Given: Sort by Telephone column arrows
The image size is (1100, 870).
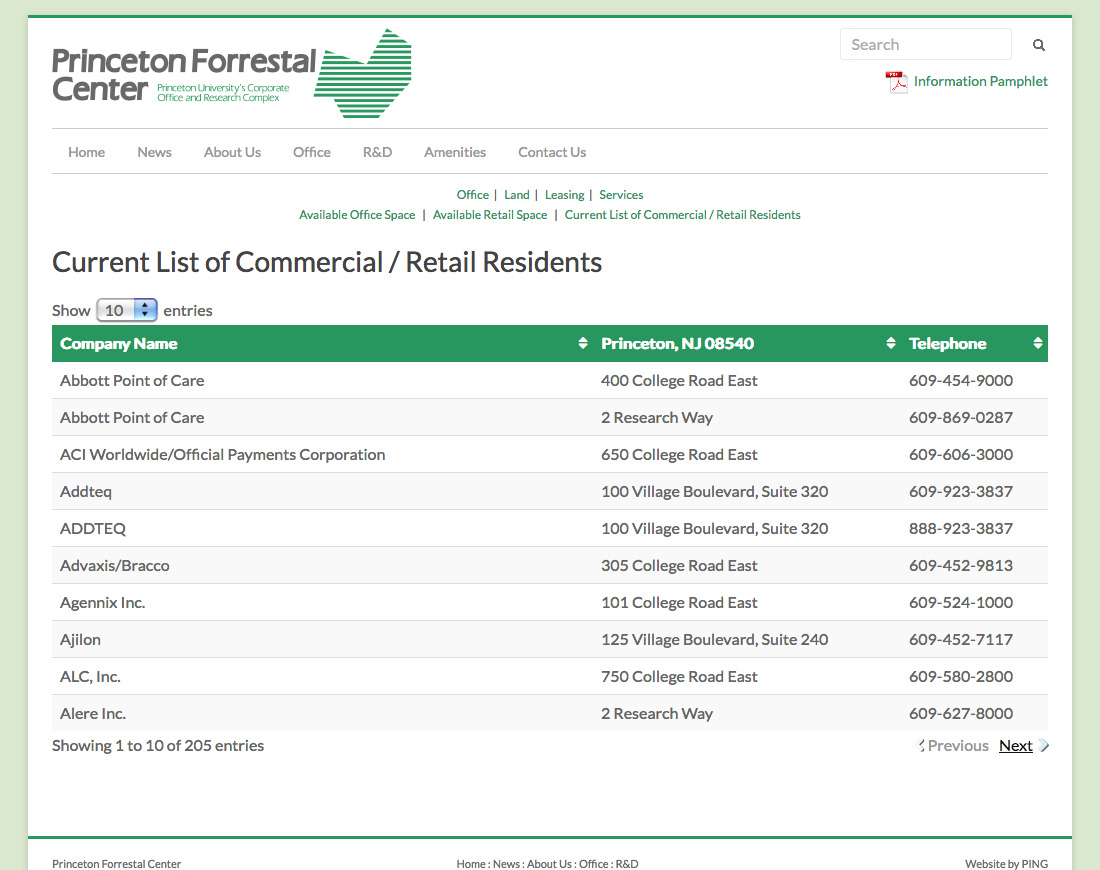Looking at the screenshot, I should 1037,344.
